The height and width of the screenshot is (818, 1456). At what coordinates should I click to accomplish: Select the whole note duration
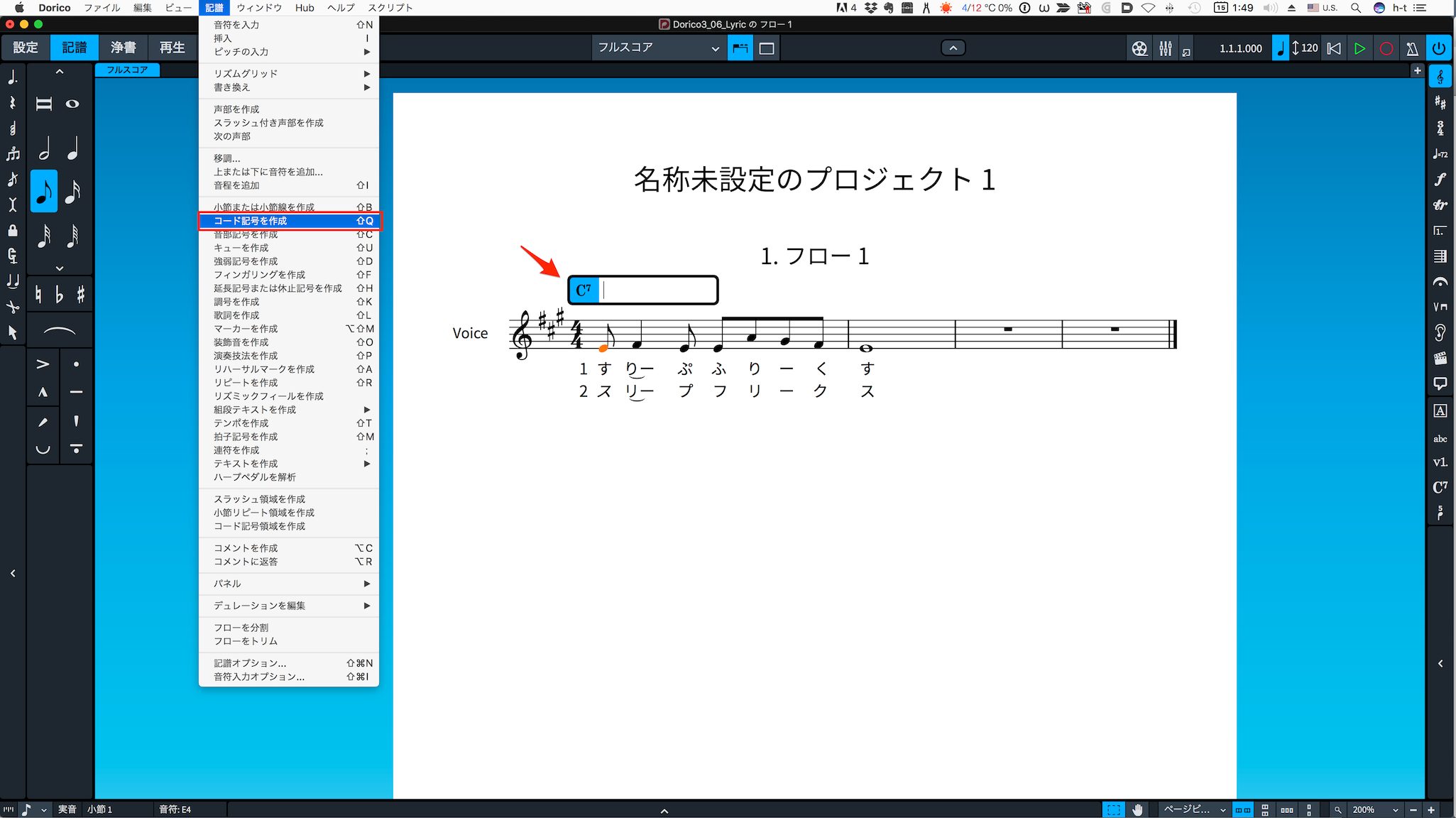tap(72, 104)
